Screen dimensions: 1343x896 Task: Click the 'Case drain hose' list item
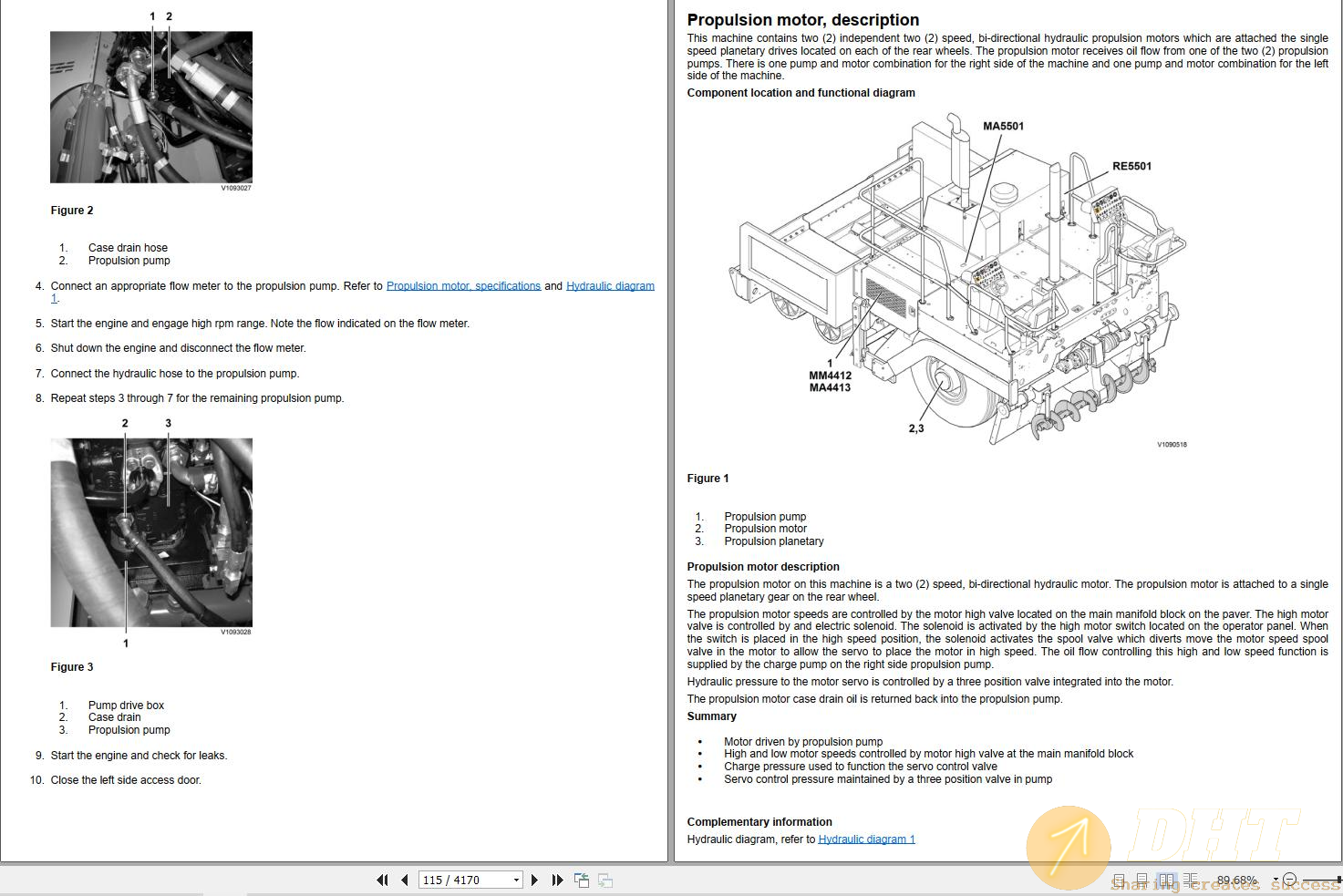pos(128,248)
